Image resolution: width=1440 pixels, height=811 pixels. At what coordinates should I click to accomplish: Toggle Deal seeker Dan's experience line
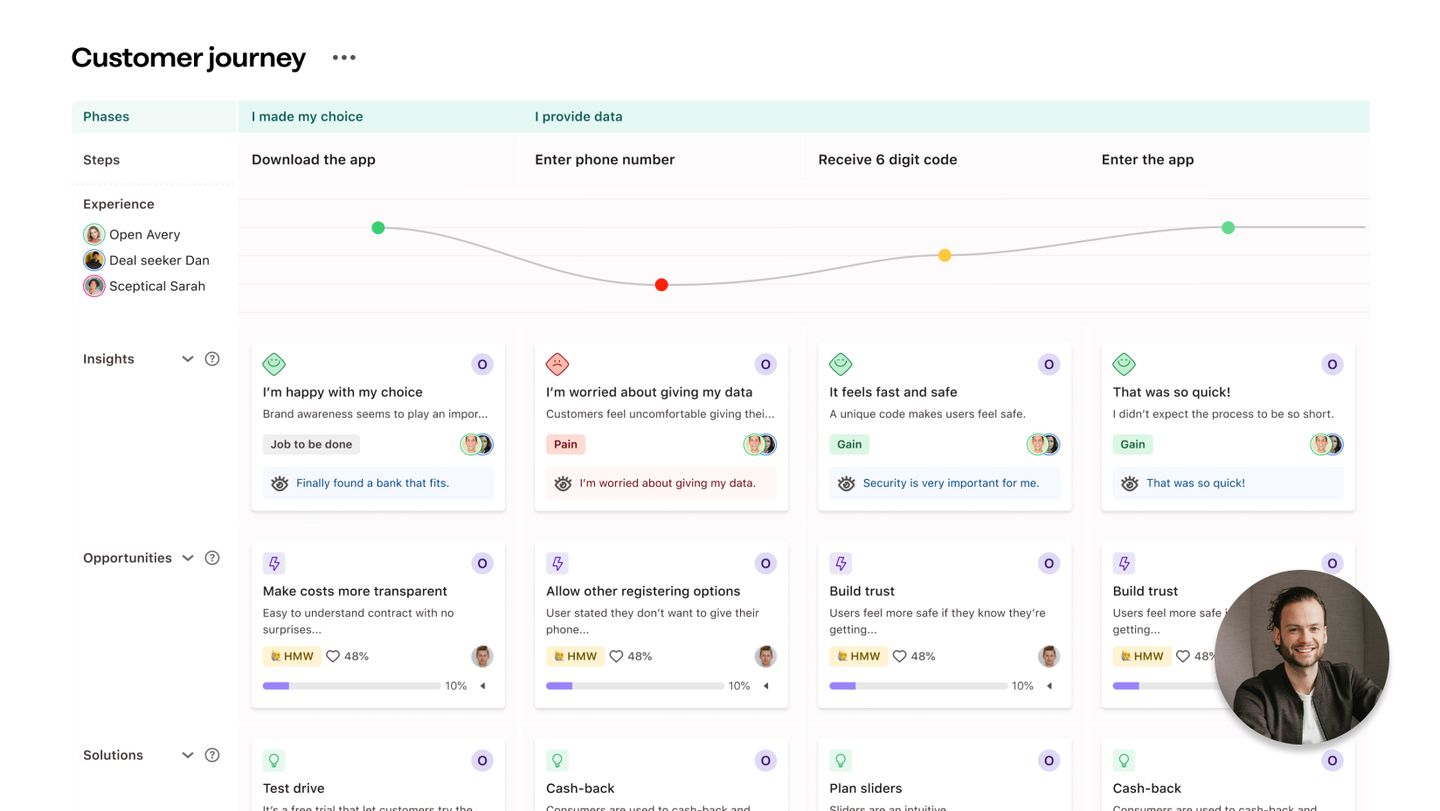(92, 259)
